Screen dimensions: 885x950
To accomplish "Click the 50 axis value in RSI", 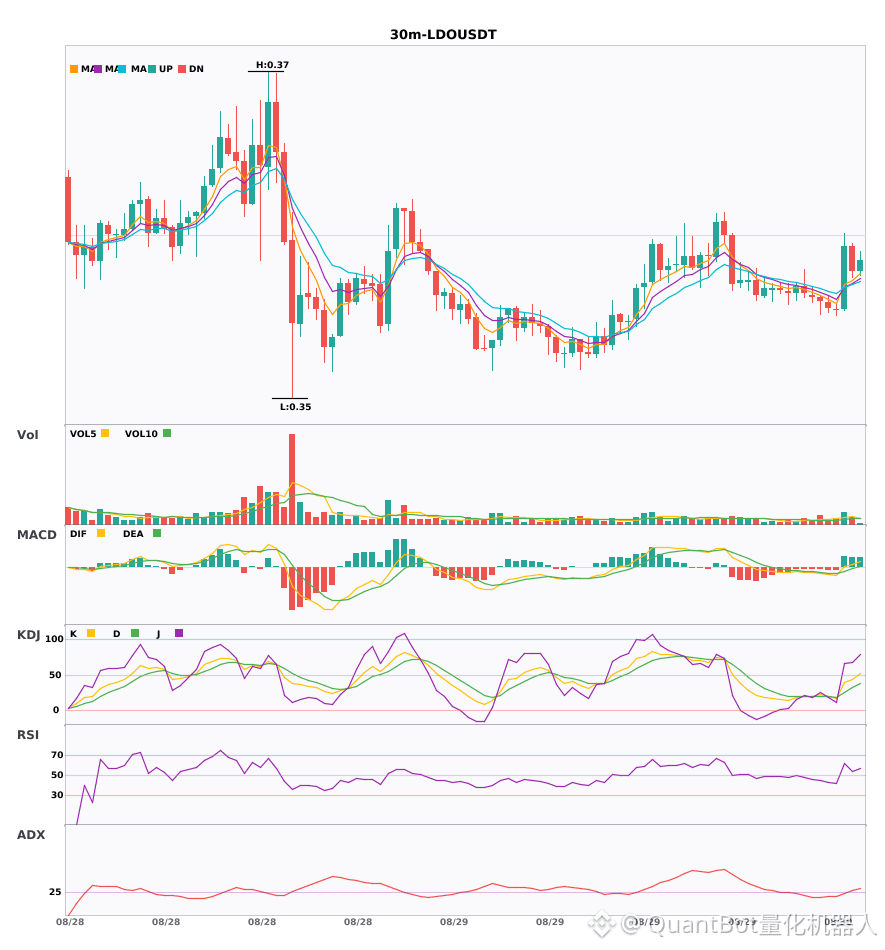I will [x=57, y=775].
